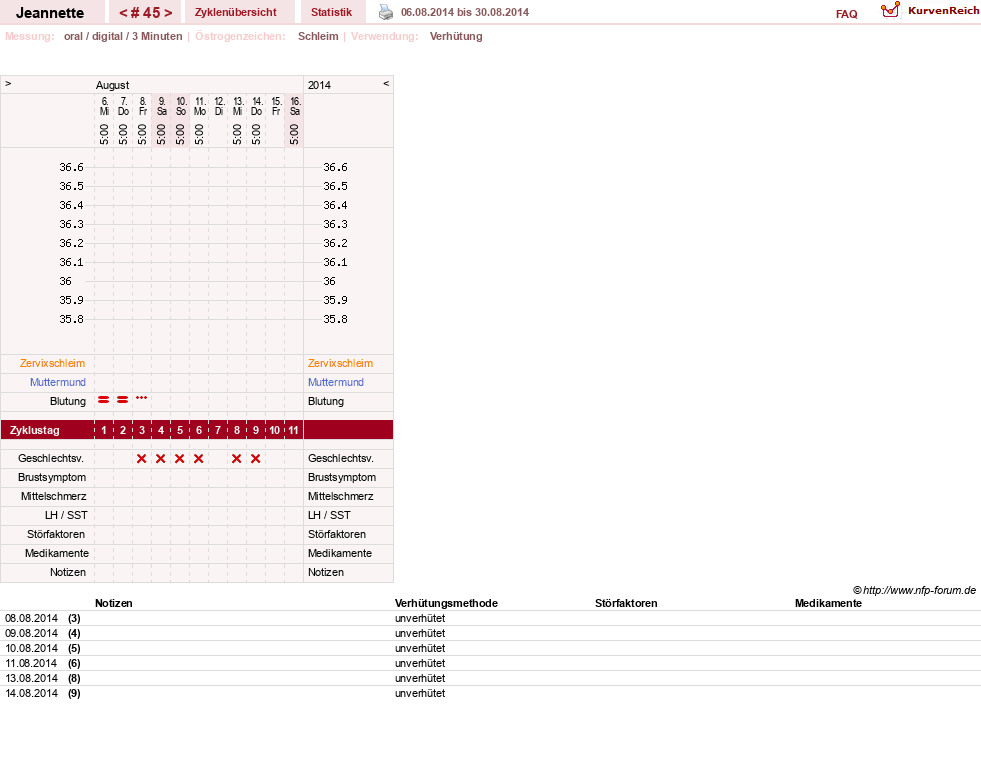Click the right Notizen row label
This screenshot has height=782, width=981.
[x=326, y=572]
